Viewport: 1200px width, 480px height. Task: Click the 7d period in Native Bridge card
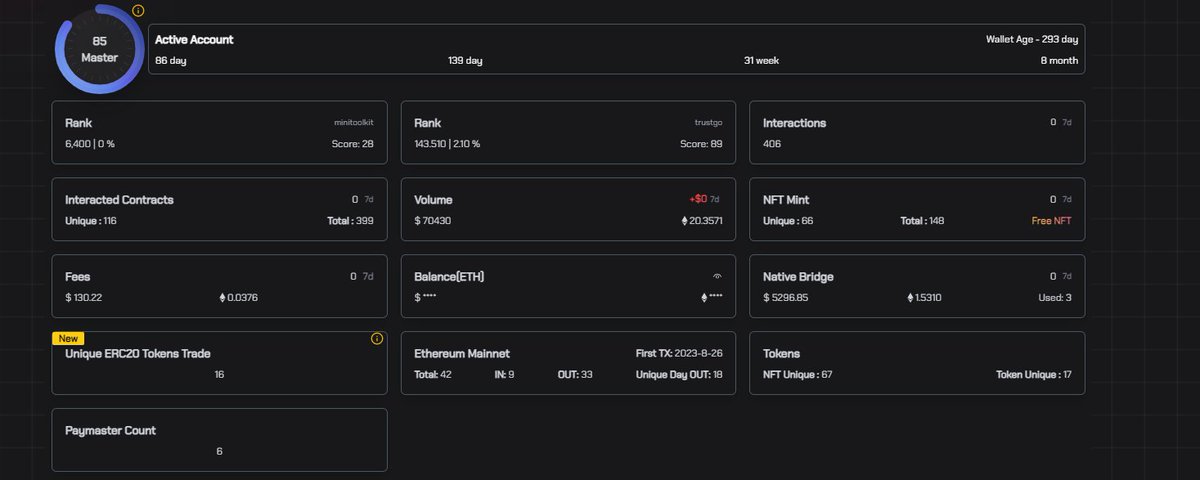[1067, 277]
